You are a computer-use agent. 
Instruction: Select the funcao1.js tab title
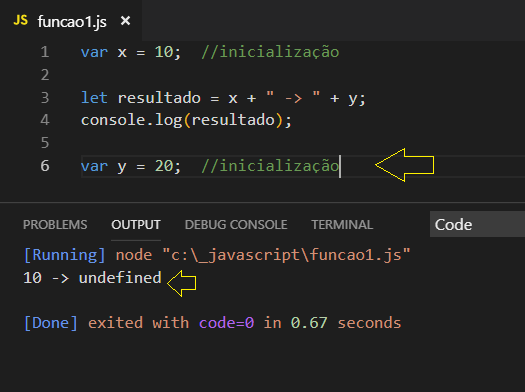72,22
